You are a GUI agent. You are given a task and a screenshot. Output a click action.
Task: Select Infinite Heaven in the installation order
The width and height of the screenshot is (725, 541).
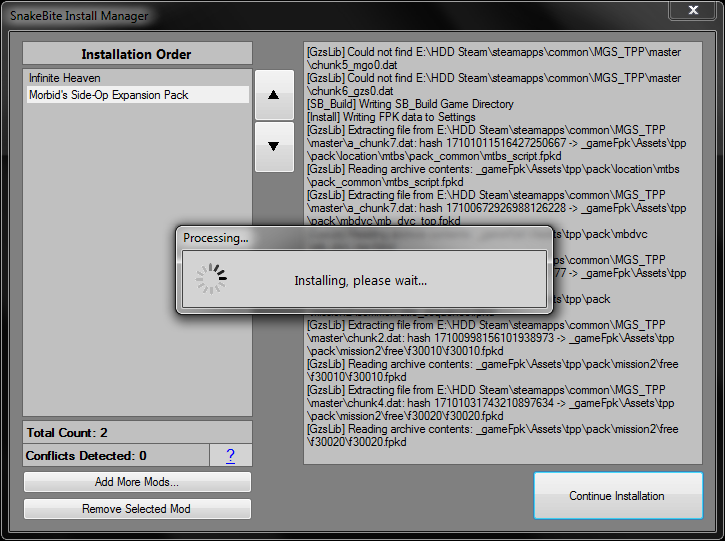[x=65, y=78]
